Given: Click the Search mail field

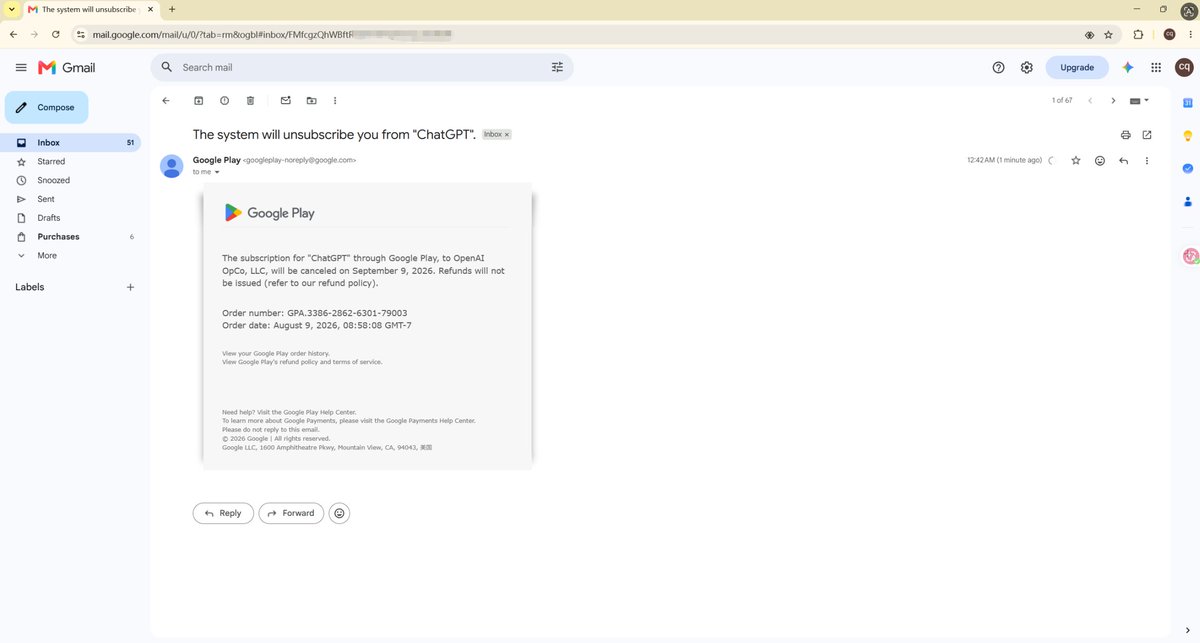Looking at the screenshot, I should [360, 67].
